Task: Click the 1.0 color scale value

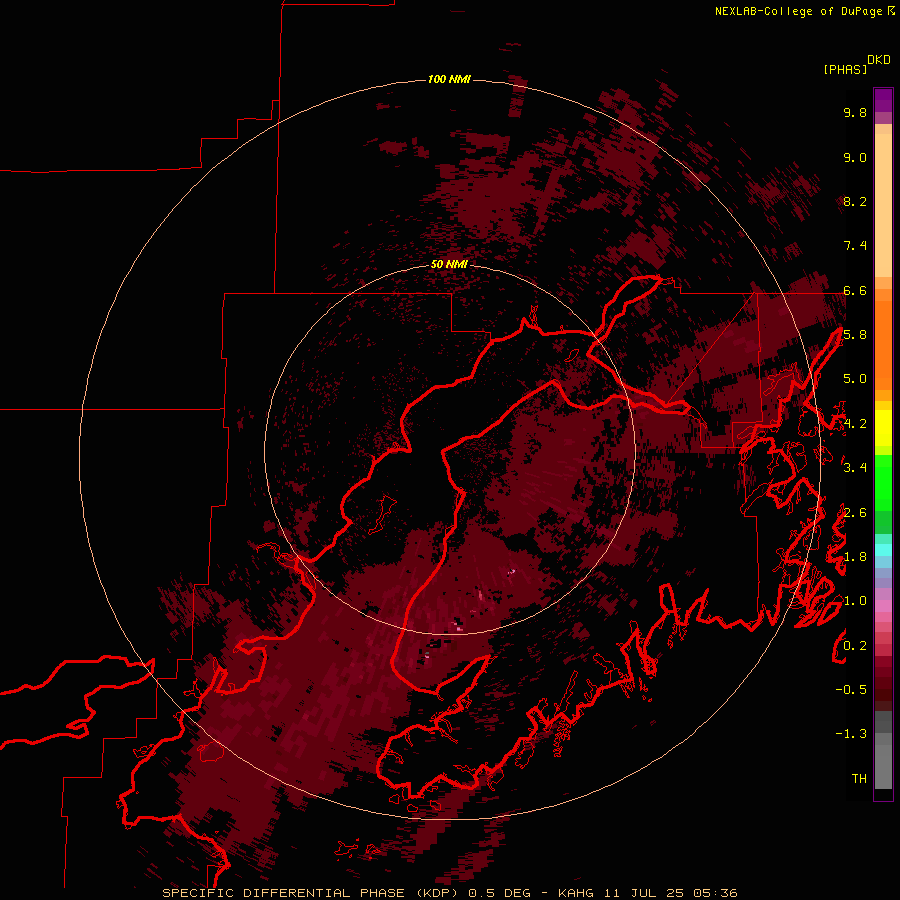Action: click(x=855, y=601)
